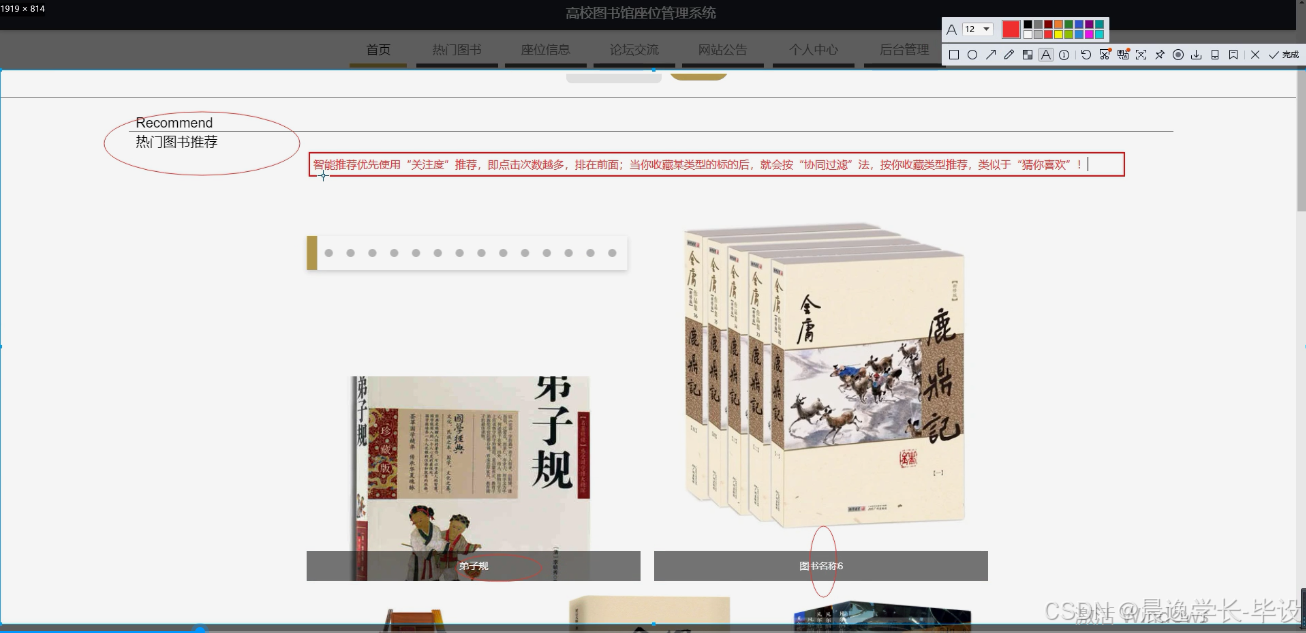Pick the purple color swatch

[1089, 24]
